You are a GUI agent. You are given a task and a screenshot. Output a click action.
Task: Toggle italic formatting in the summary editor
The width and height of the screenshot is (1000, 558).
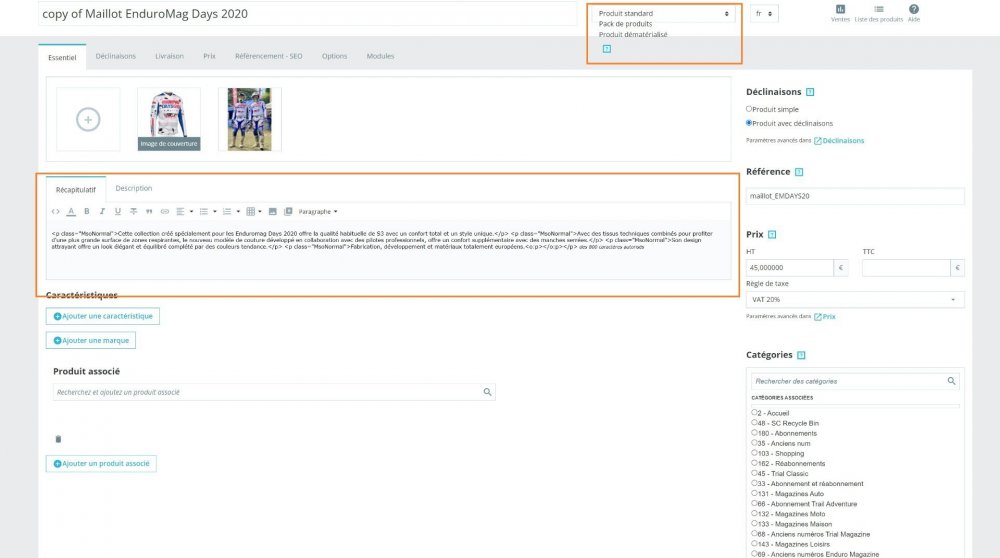pyautogui.click(x=102, y=212)
